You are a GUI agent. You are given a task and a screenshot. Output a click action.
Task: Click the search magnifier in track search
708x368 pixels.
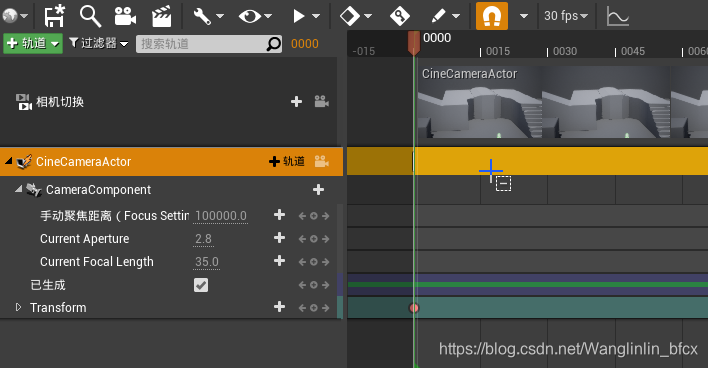pos(273,44)
